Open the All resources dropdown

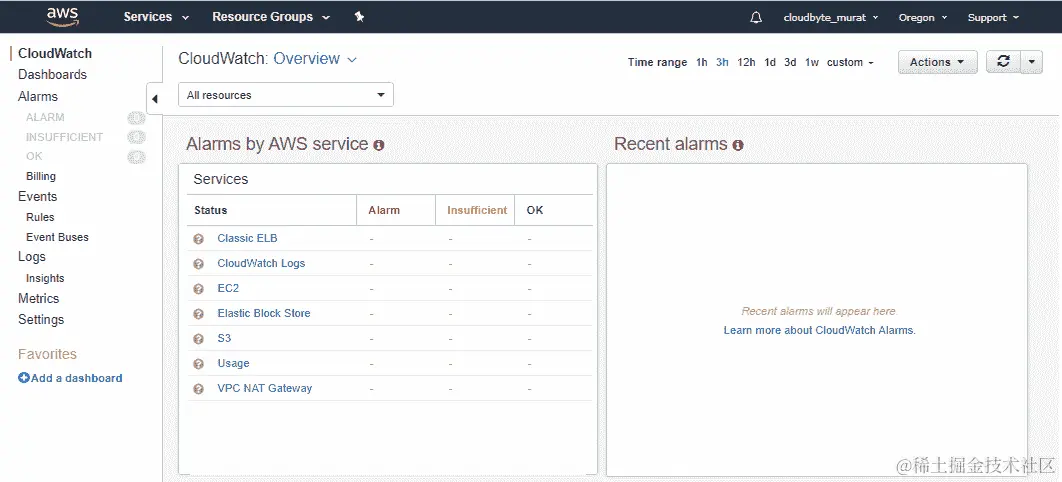[286, 95]
